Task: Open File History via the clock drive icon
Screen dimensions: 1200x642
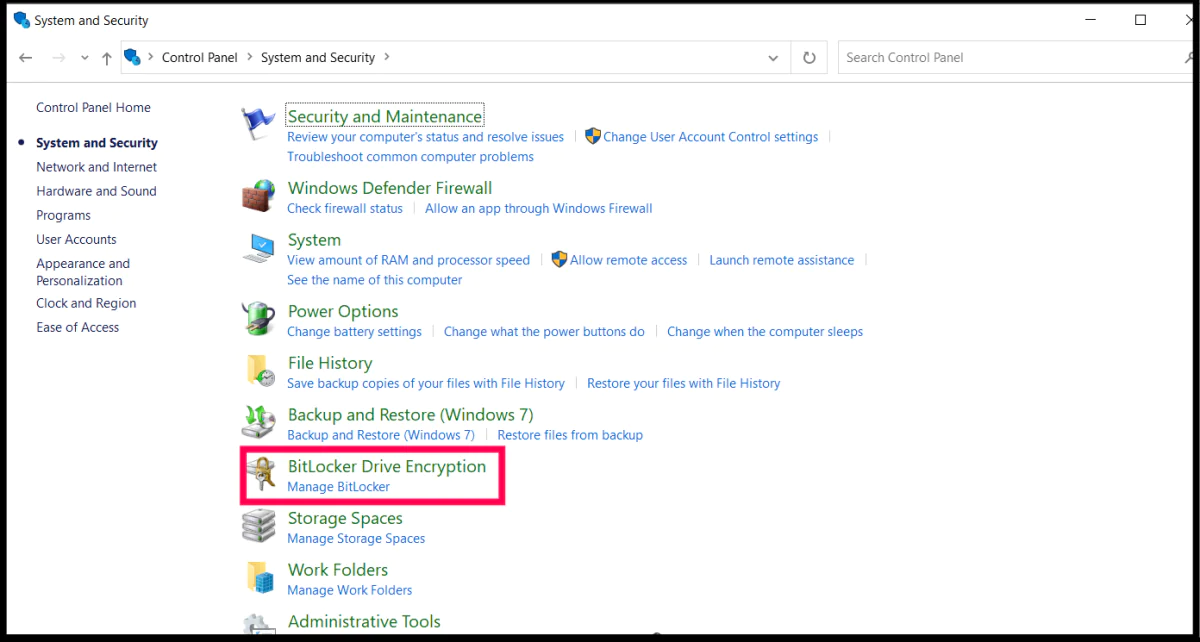Action: tap(258, 371)
